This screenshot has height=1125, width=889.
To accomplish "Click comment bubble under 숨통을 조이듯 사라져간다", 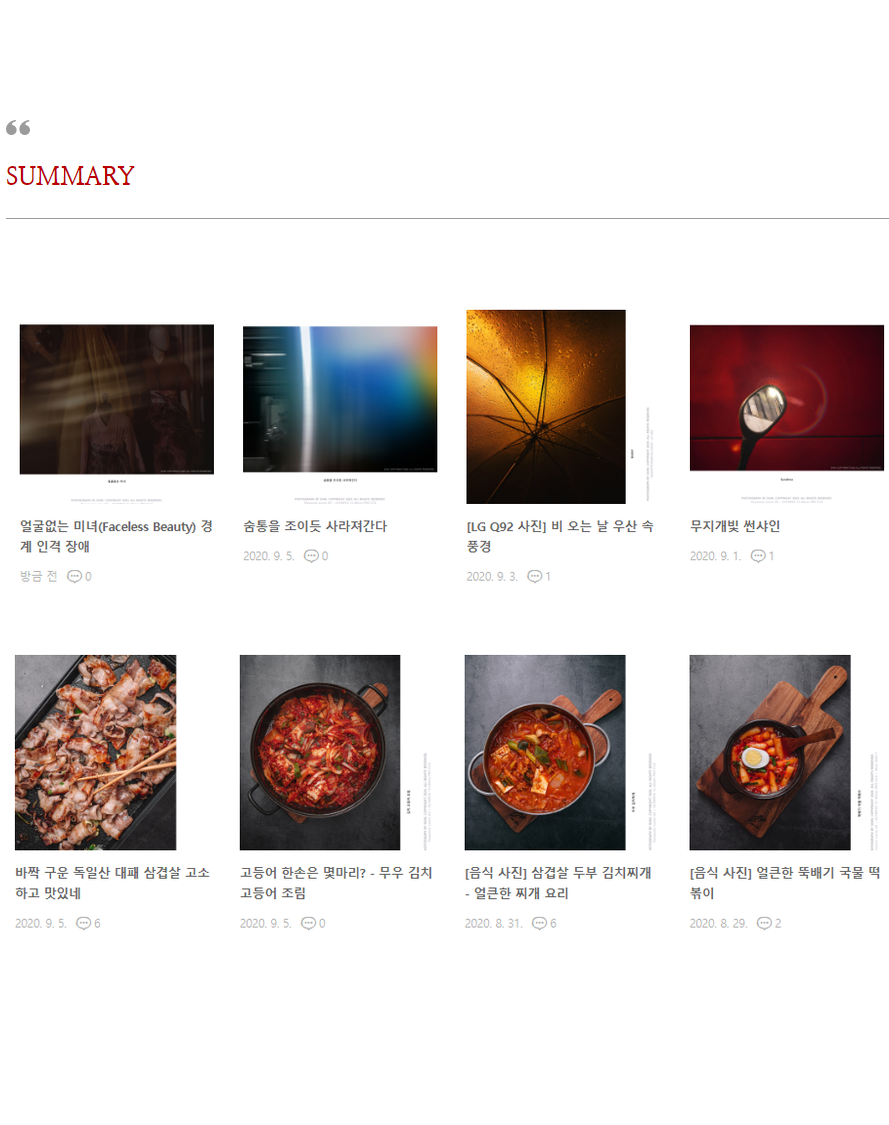I will (311, 556).
